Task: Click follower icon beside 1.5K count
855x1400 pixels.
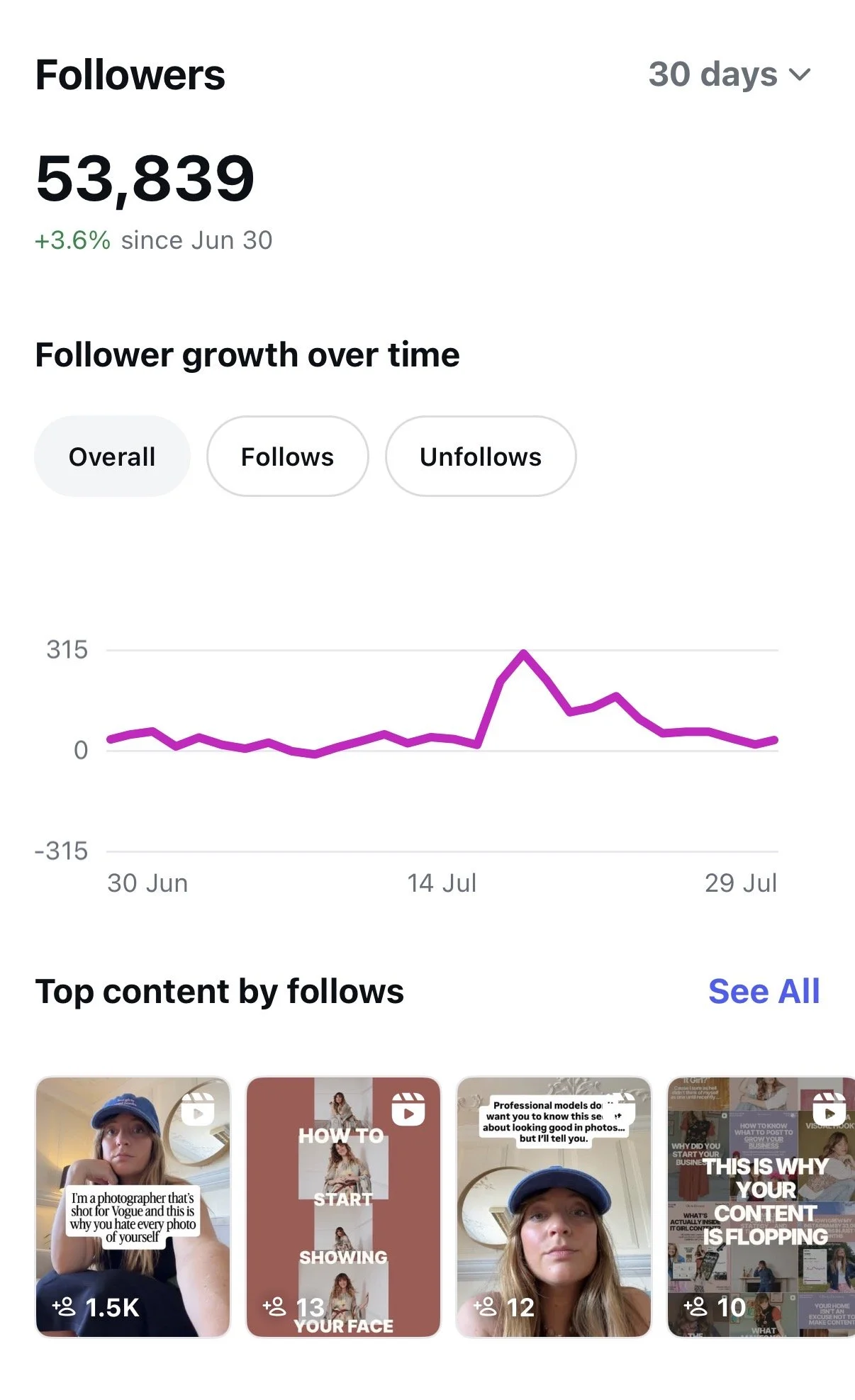Action: [x=64, y=1306]
